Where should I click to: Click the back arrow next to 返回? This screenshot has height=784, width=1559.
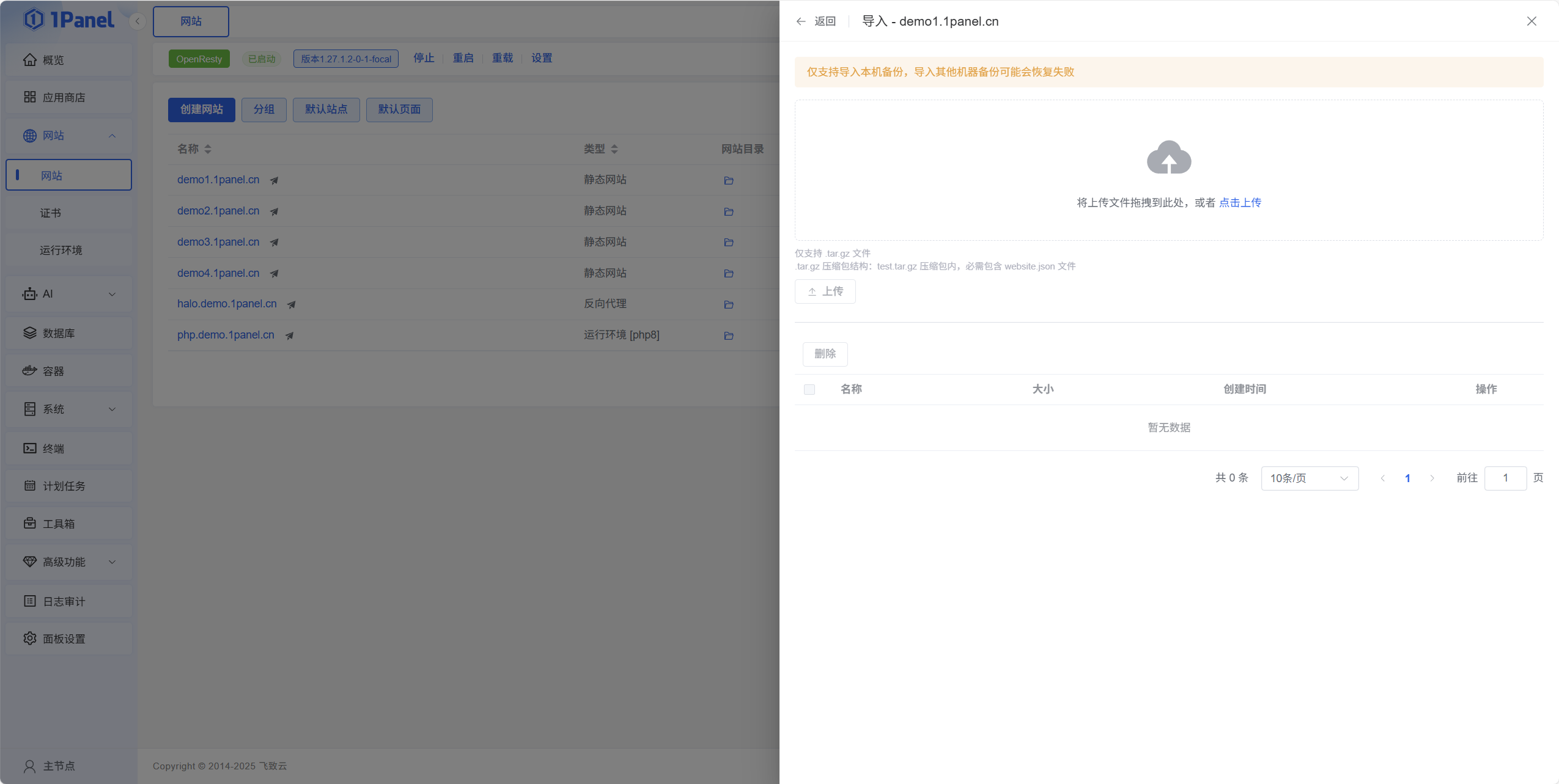[x=801, y=21]
